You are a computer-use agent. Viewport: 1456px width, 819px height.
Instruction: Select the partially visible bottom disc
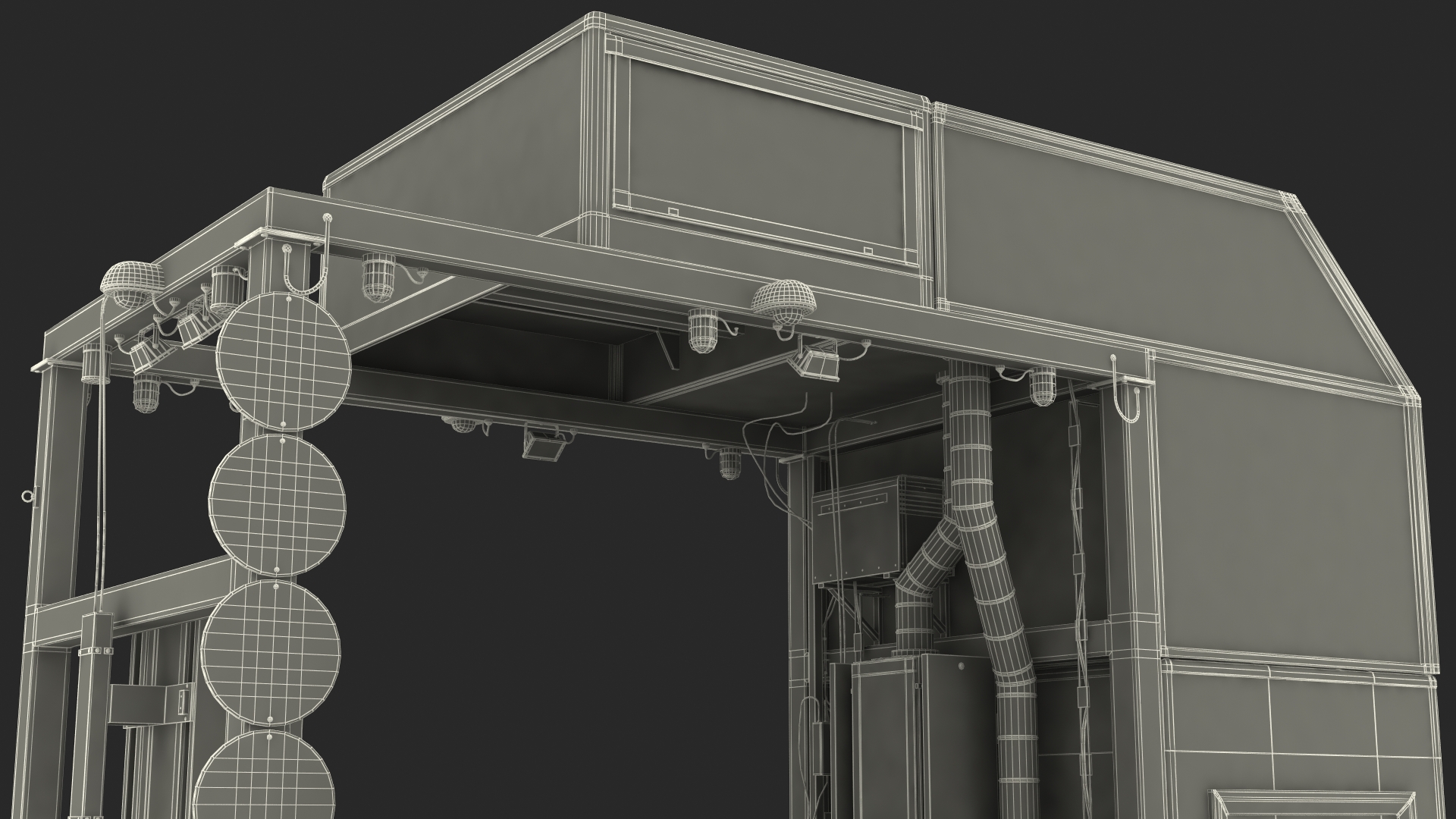pos(265,773)
